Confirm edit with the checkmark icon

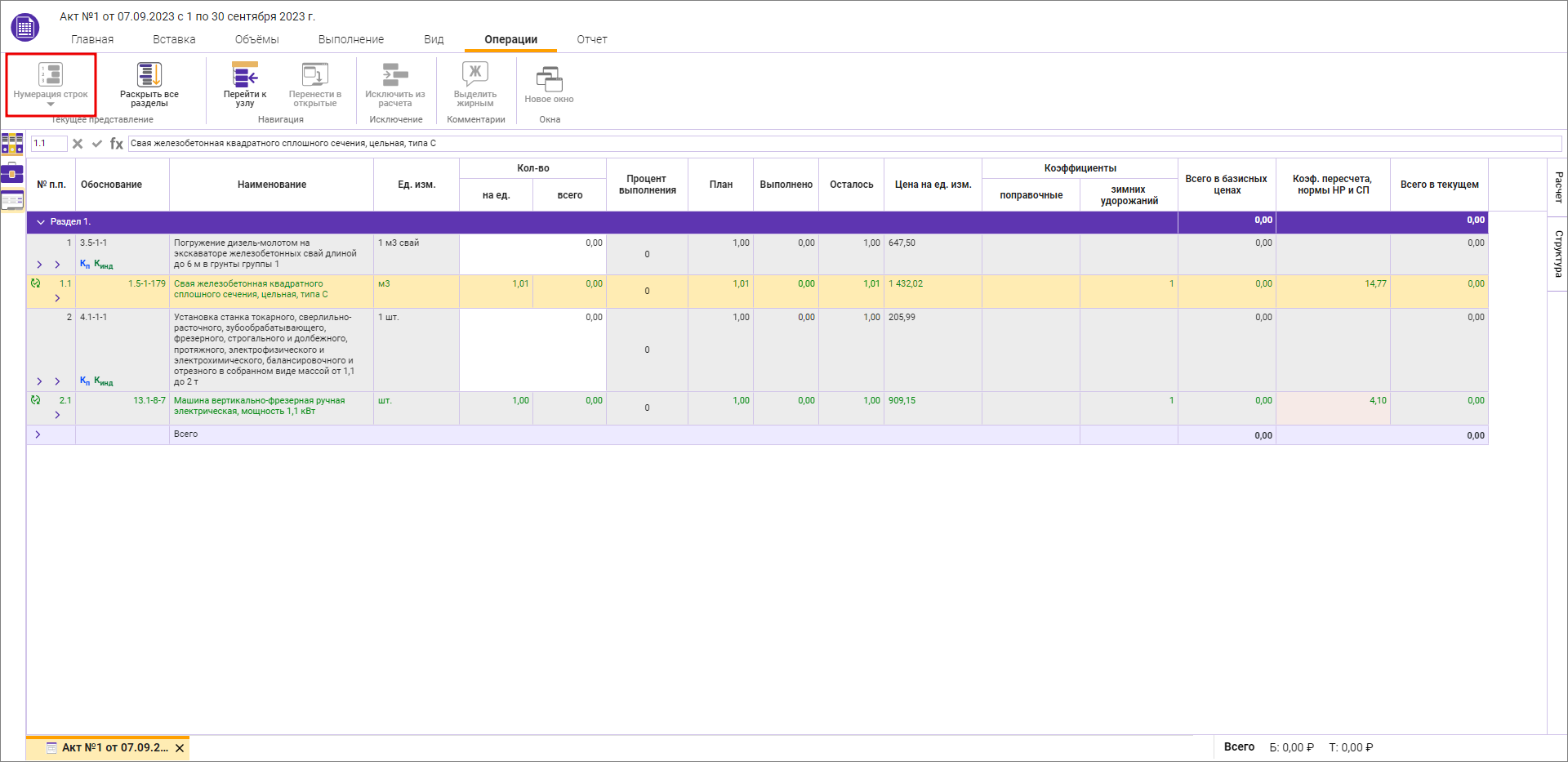(97, 144)
